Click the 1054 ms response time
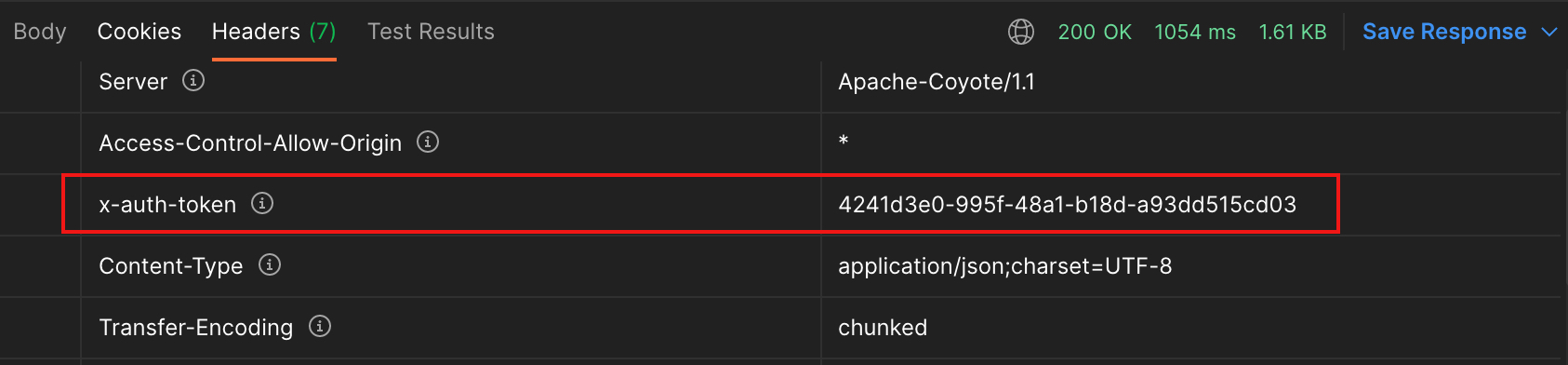This screenshot has width=1568, height=365. (1195, 32)
